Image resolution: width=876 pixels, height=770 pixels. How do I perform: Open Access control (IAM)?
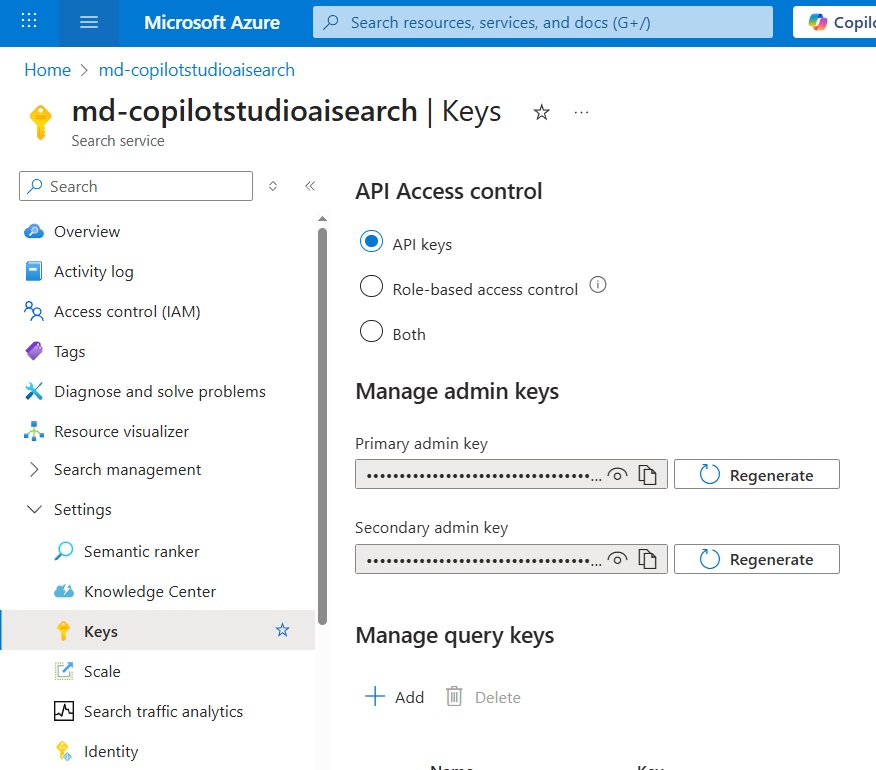coord(127,311)
